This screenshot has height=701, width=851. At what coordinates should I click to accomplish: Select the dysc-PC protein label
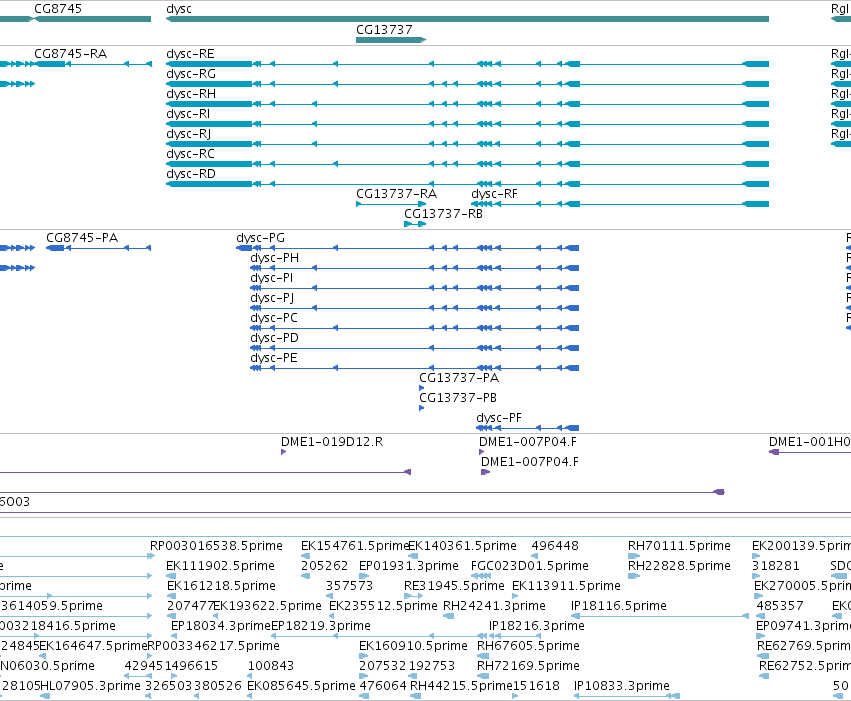coord(274,318)
